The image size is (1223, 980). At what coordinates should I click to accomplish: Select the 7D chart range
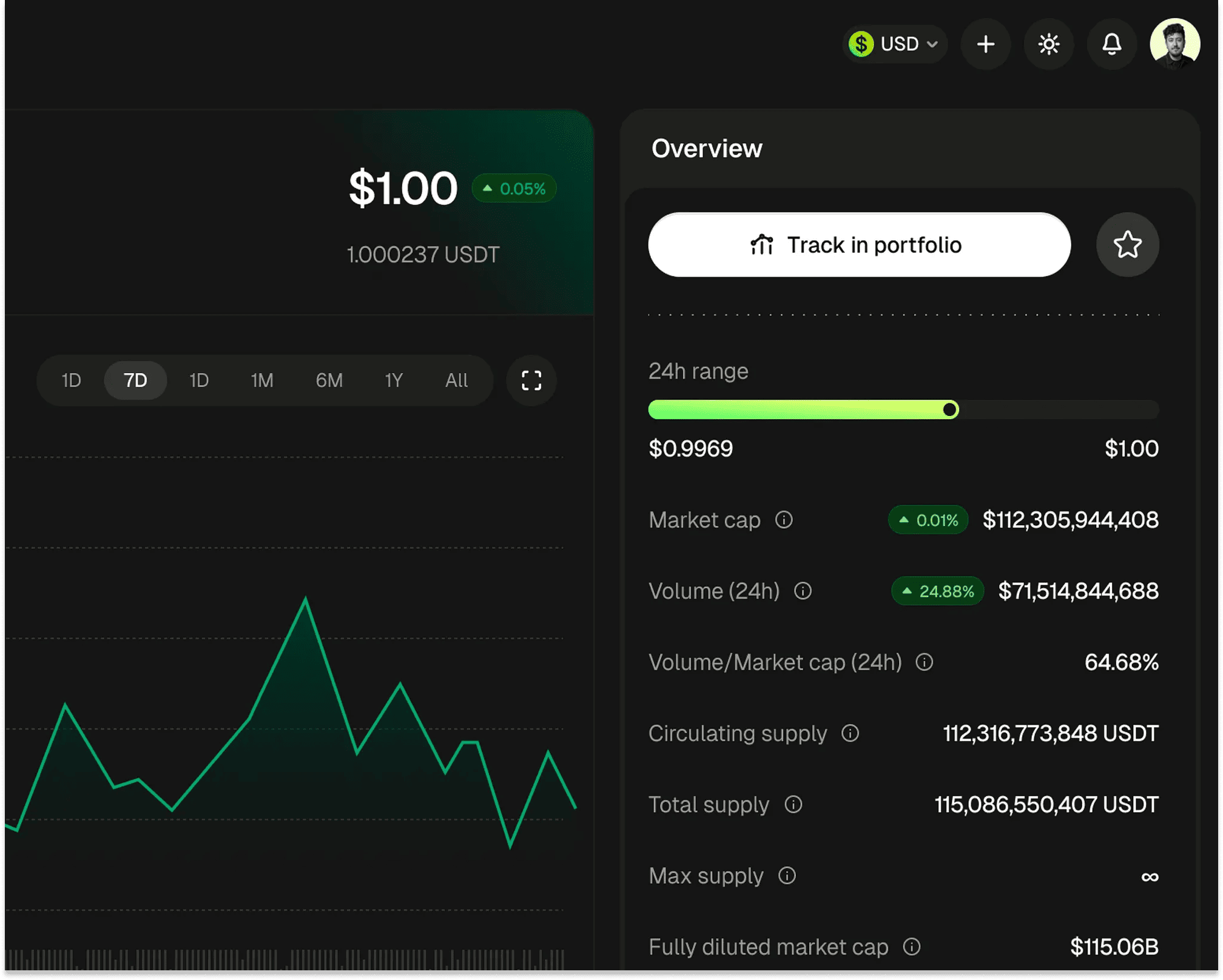(135, 380)
